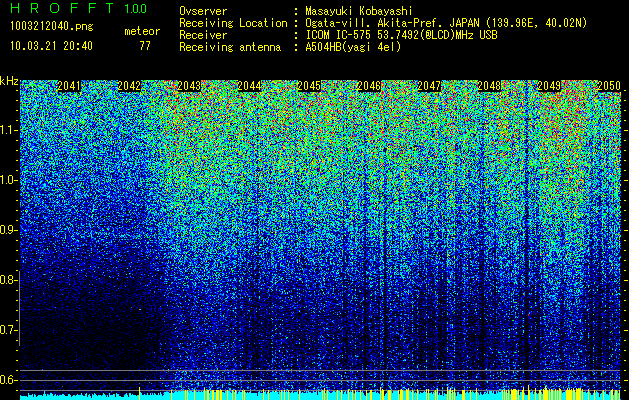Click the Ovserver field label

[x=203, y=11]
